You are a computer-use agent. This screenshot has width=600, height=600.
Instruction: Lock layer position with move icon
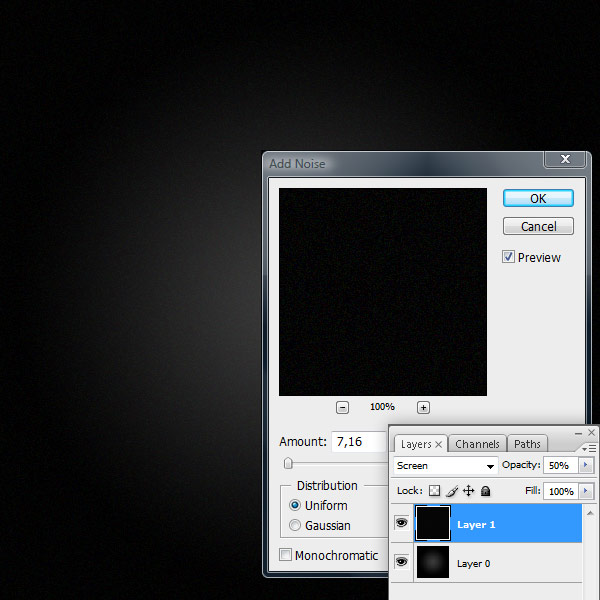[x=469, y=491]
